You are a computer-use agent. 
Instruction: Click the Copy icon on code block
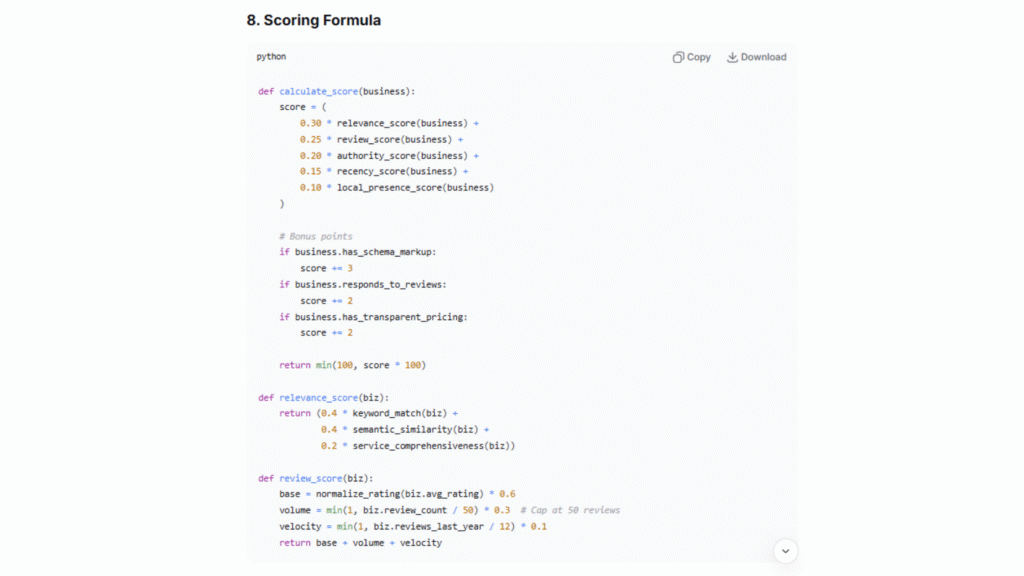click(x=678, y=57)
